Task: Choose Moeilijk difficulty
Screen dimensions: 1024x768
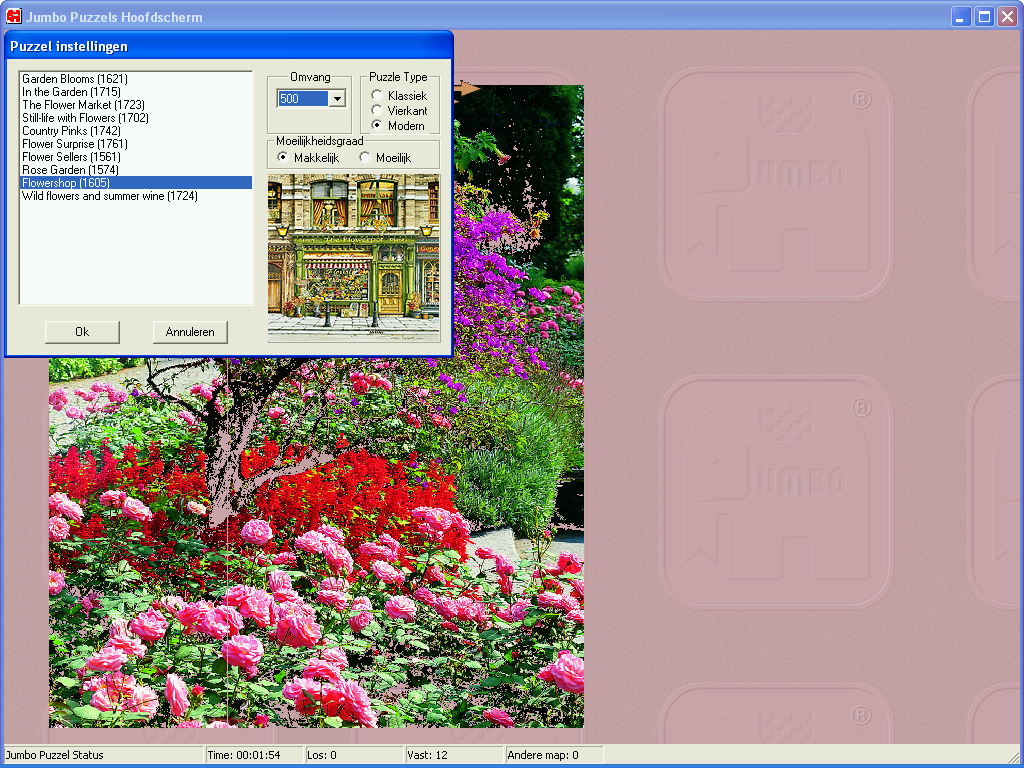Action: click(x=385, y=157)
